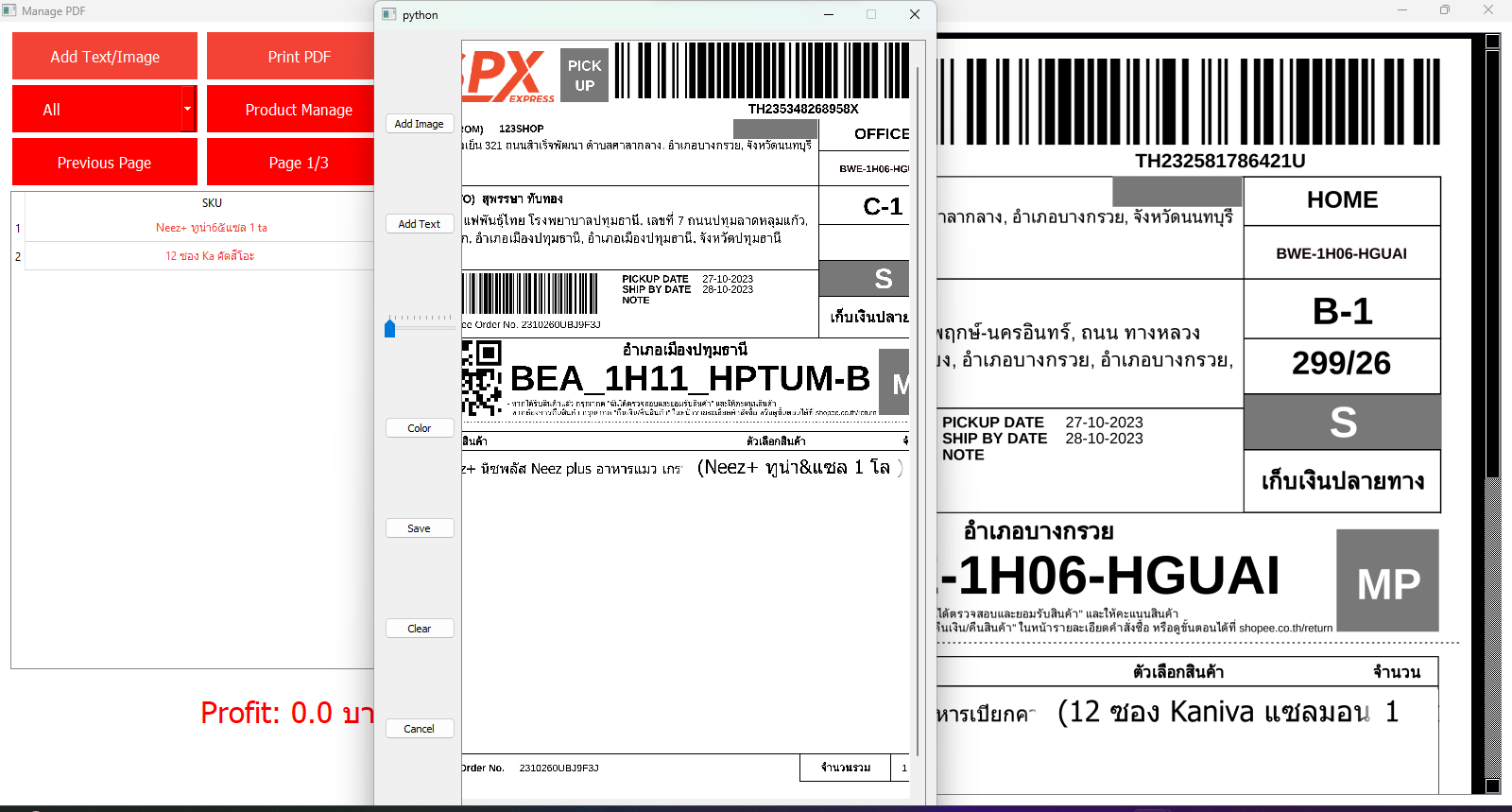The height and width of the screenshot is (812, 1512).
Task: Open the Color picker button
Action: click(x=420, y=428)
